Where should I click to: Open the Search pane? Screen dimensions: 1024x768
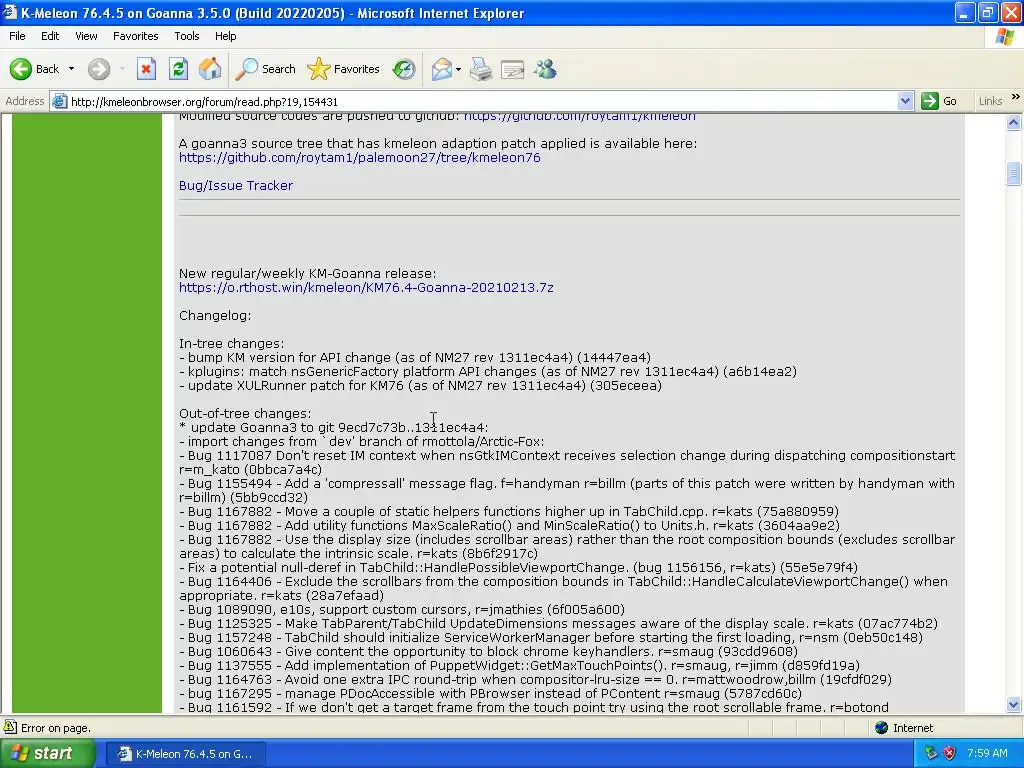point(266,69)
